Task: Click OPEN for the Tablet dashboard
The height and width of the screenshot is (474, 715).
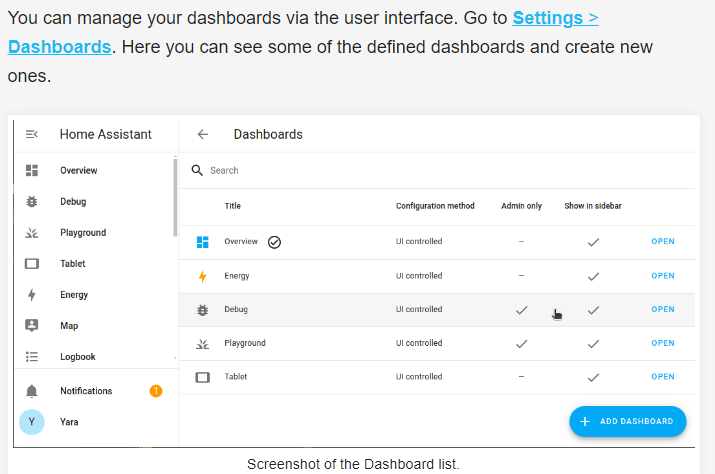Action: 663,376
